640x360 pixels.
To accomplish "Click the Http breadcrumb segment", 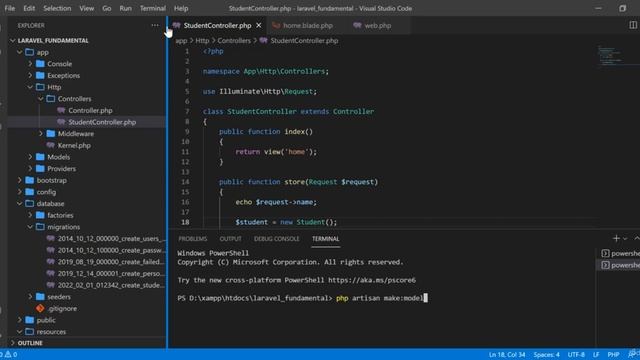I will (202, 40).
